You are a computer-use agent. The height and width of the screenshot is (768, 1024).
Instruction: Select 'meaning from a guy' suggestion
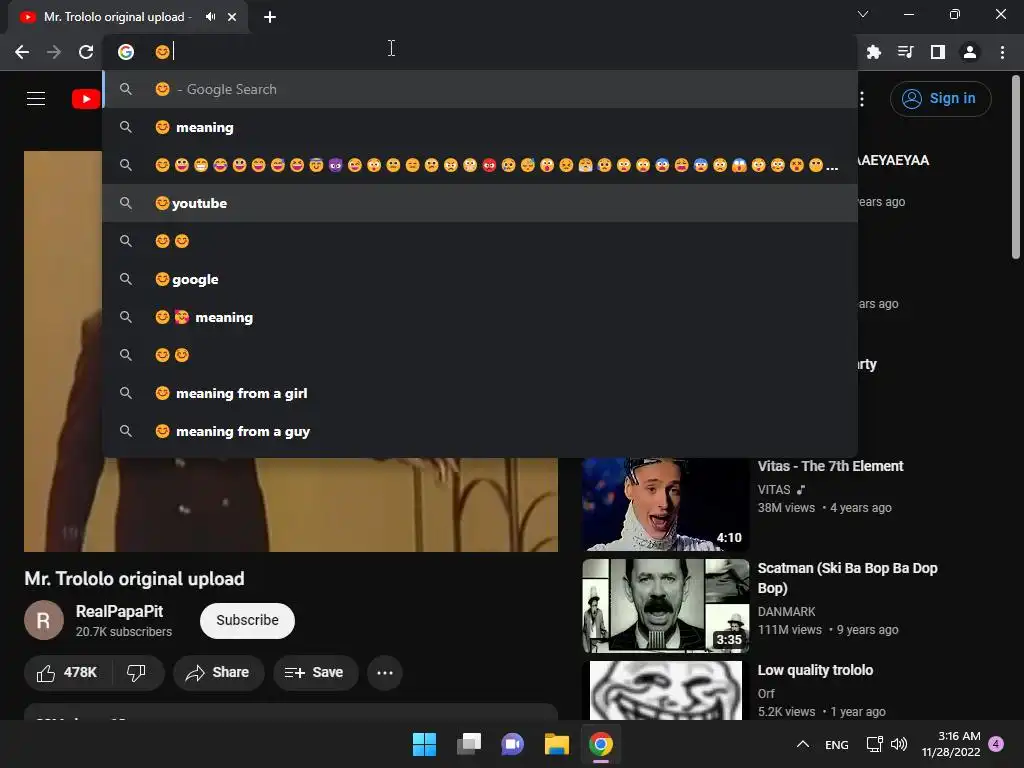479,431
